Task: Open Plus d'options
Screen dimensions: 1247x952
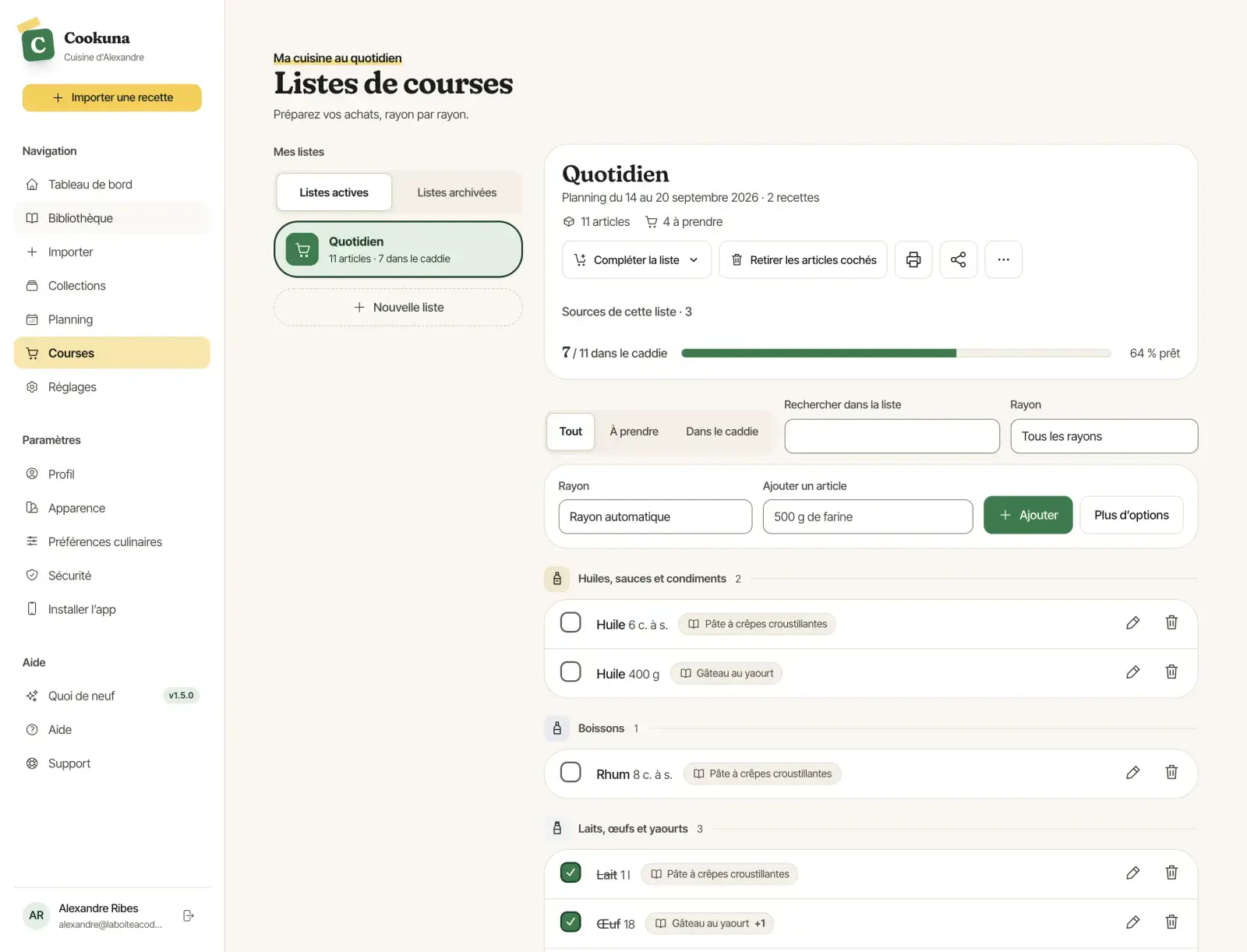Action: (1132, 515)
